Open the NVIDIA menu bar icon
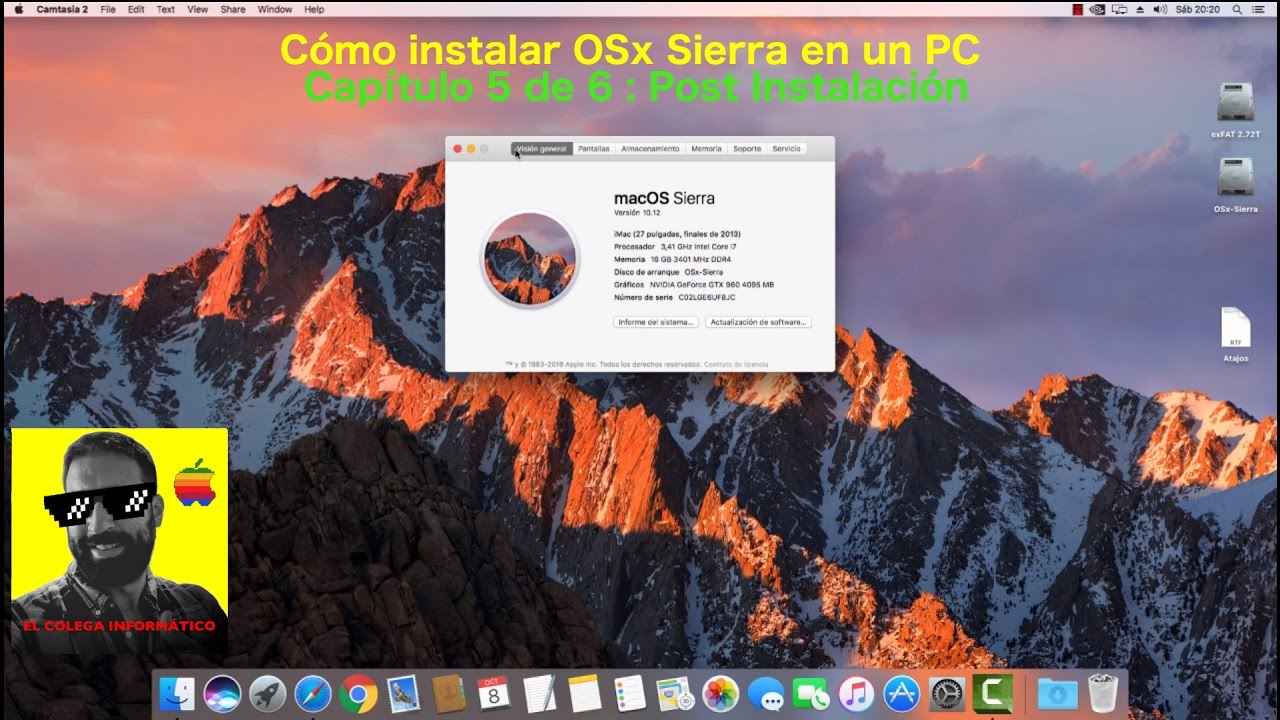Image resolution: width=1280 pixels, height=720 pixels. 1098,9
